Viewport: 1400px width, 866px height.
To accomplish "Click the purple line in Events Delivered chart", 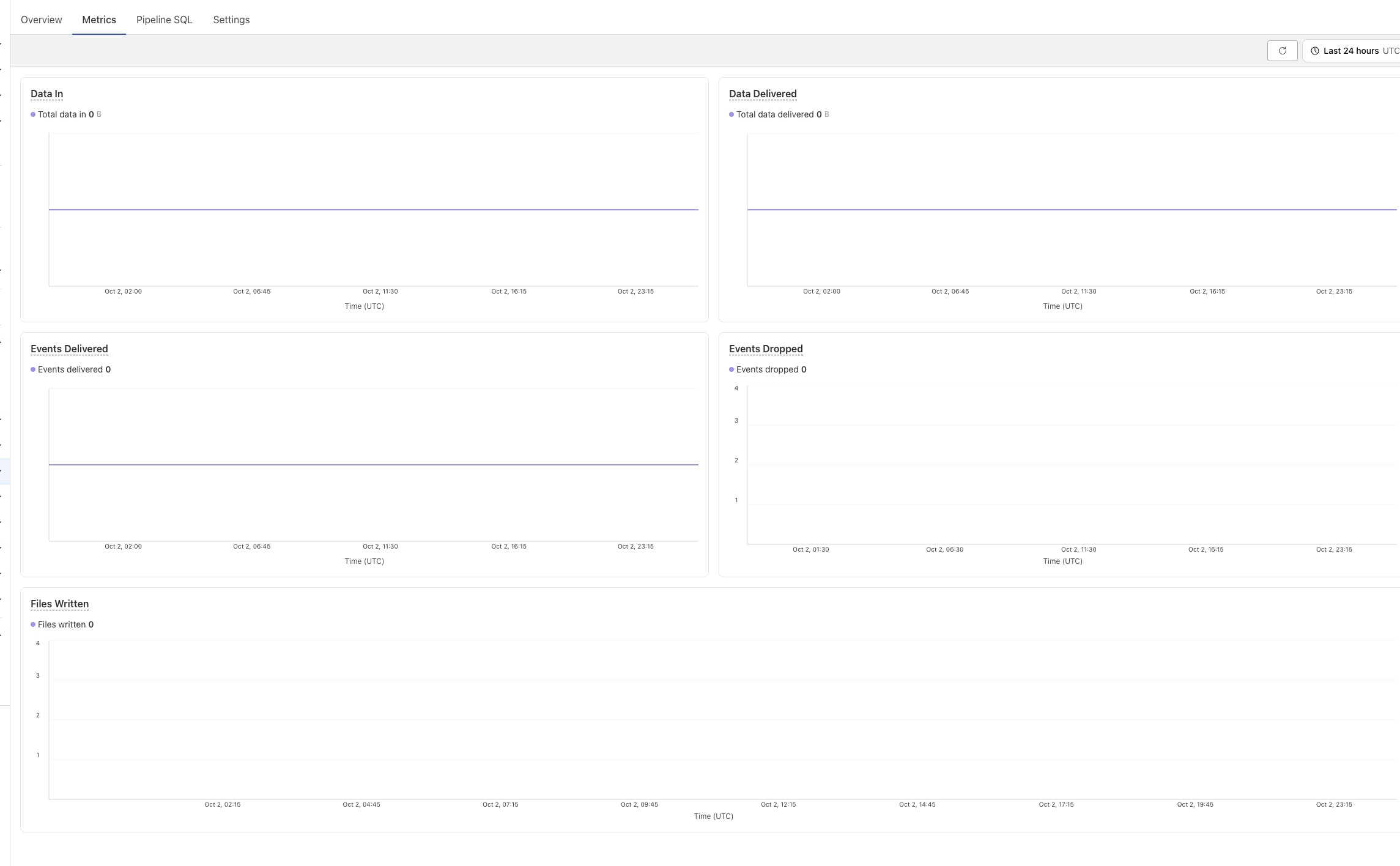I will [x=373, y=465].
